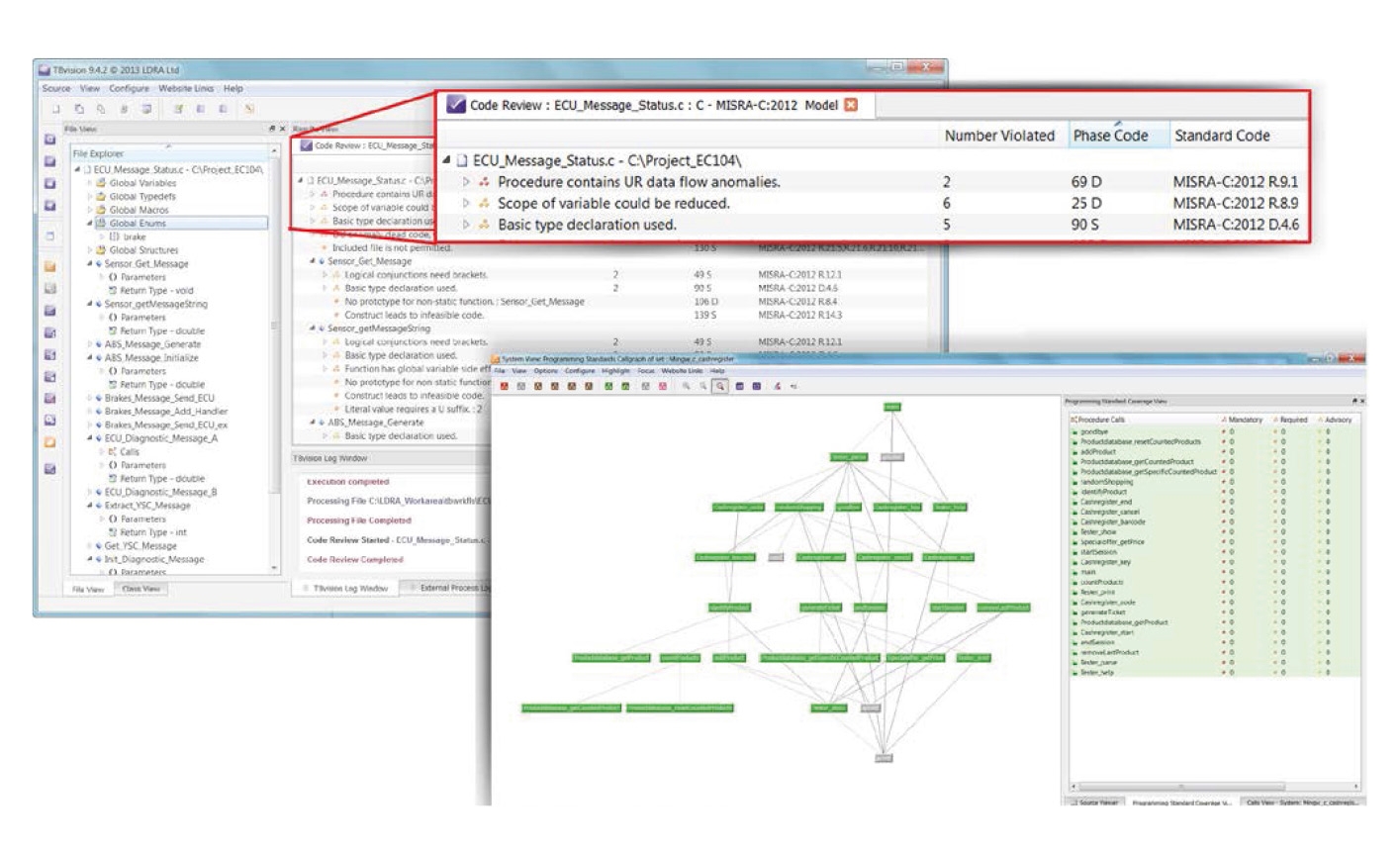Image resolution: width=1400 pixels, height=848 pixels.
Task: Collapse the ECU_Message_Status.c node in File Explorer
Action: (77, 169)
